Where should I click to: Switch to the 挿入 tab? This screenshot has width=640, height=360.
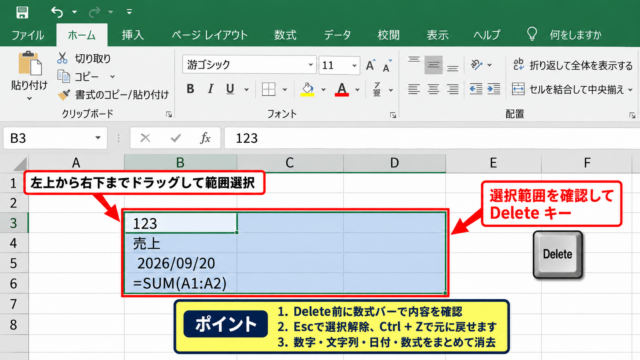pyautogui.click(x=133, y=35)
